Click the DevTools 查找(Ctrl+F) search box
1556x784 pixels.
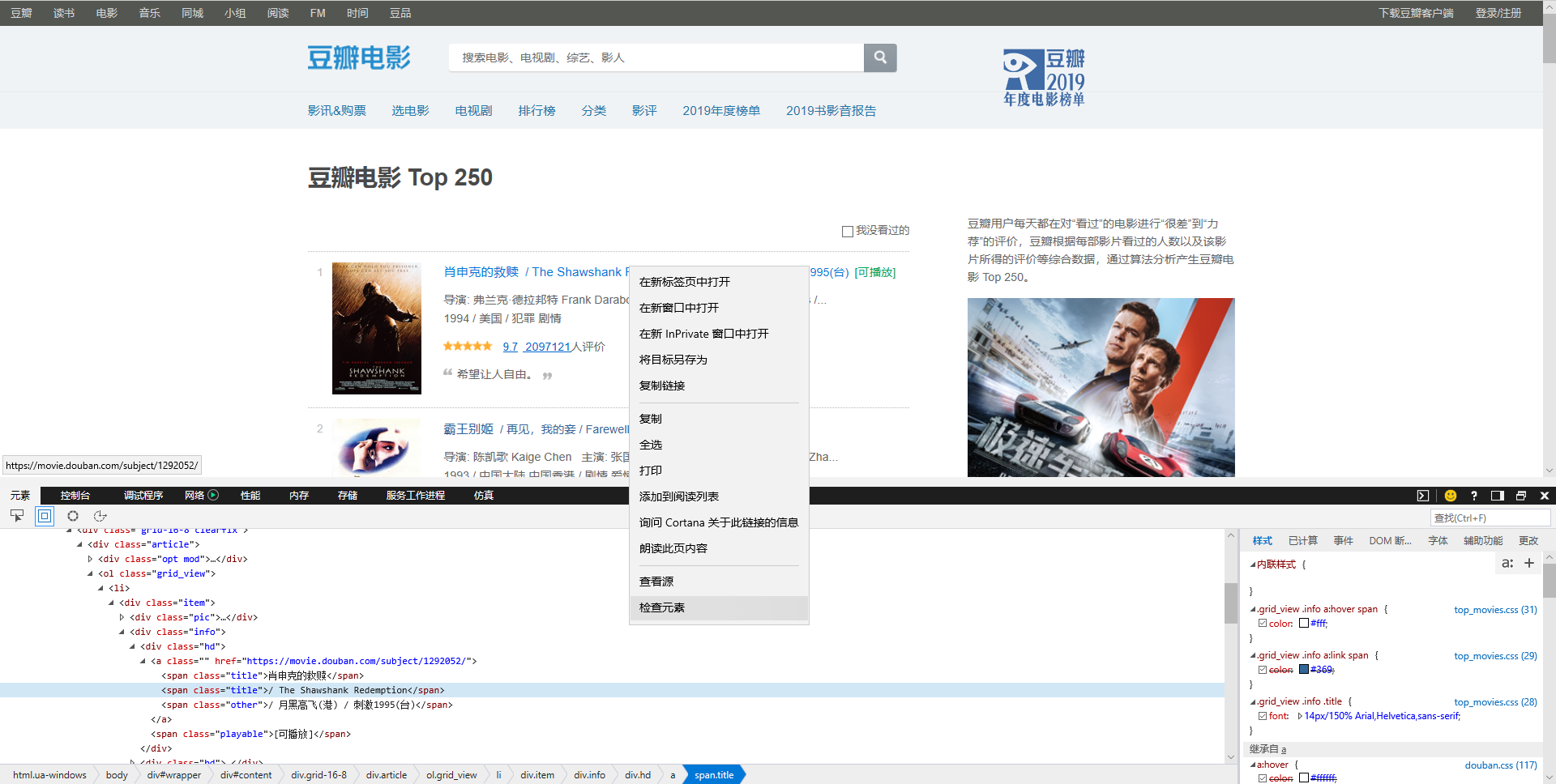(1490, 518)
